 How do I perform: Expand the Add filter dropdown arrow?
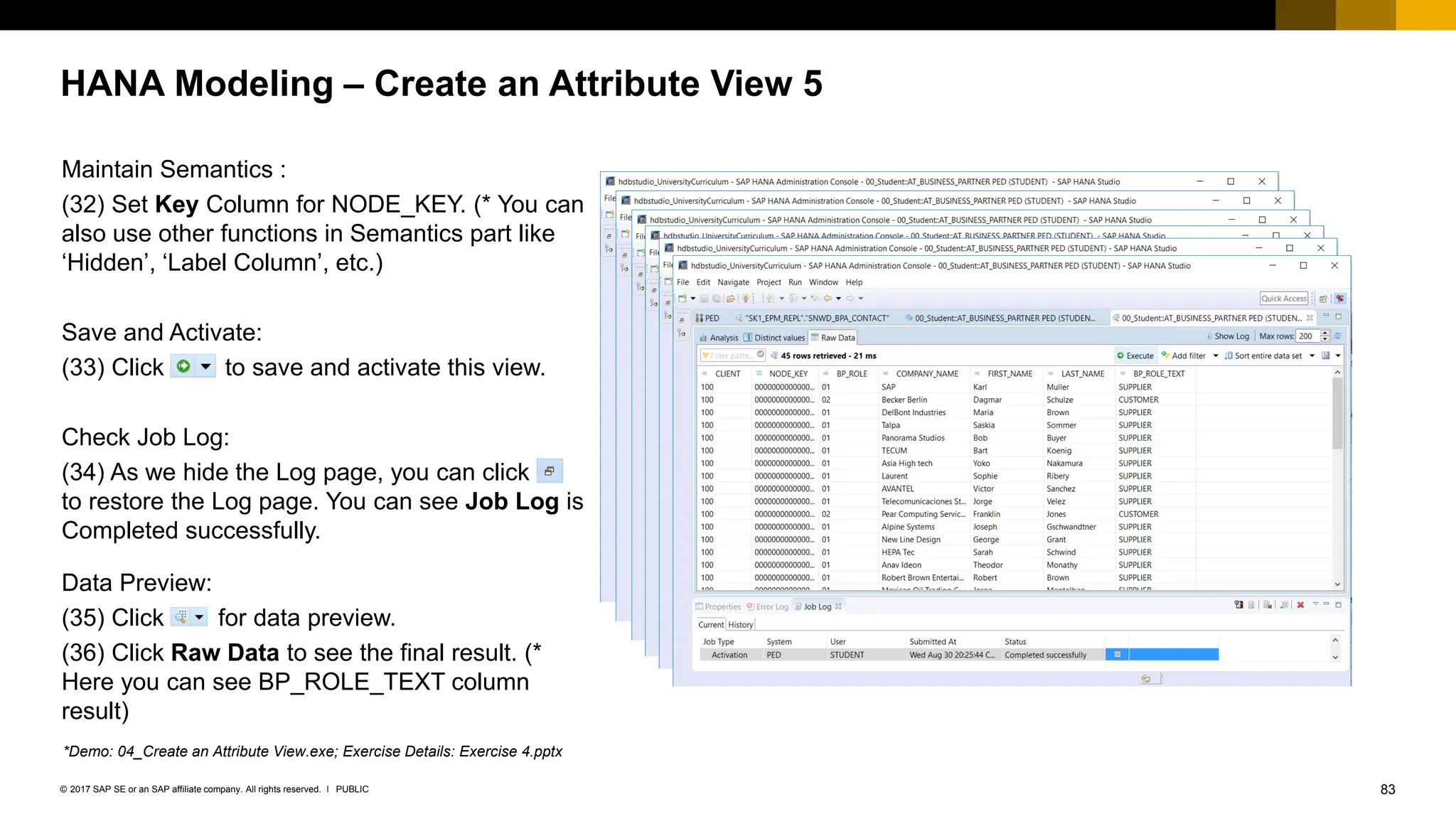coord(1216,355)
